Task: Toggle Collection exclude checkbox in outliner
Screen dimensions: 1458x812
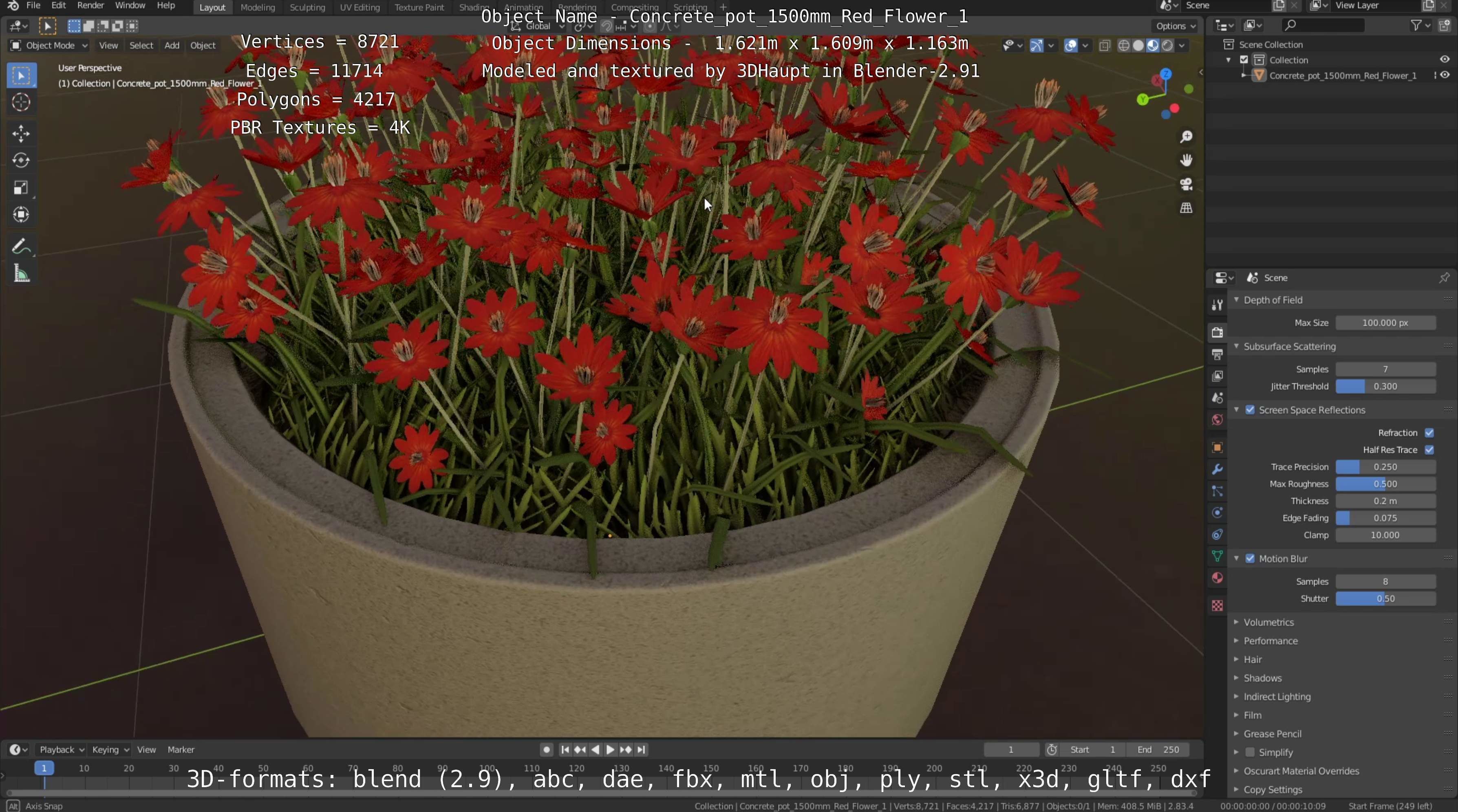Action: coord(1244,60)
